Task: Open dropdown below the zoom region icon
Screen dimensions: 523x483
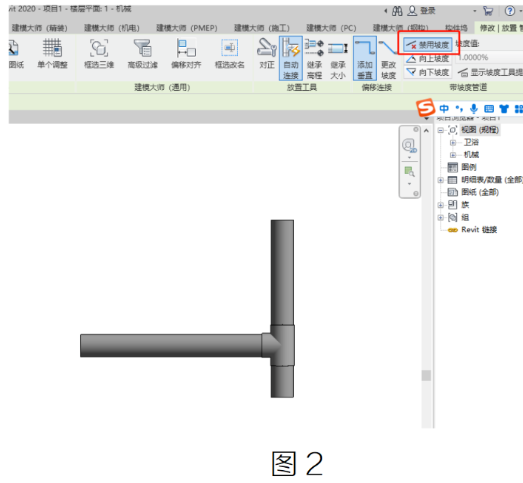Action: click(409, 184)
